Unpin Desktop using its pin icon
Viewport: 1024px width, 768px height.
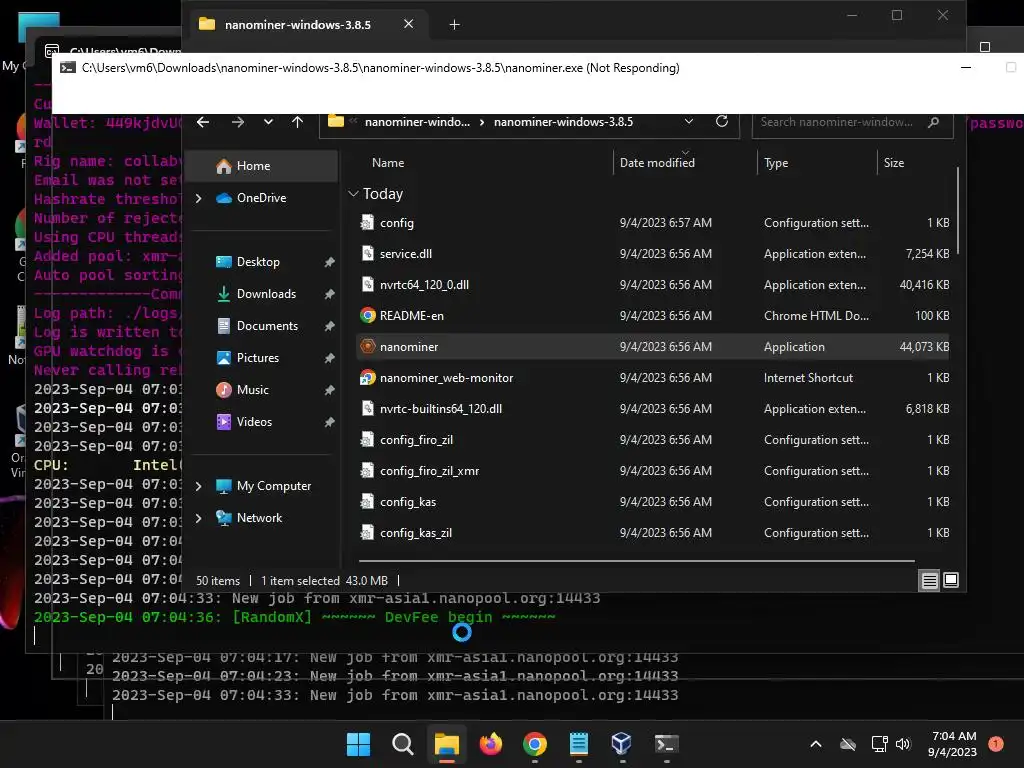(x=329, y=262)
